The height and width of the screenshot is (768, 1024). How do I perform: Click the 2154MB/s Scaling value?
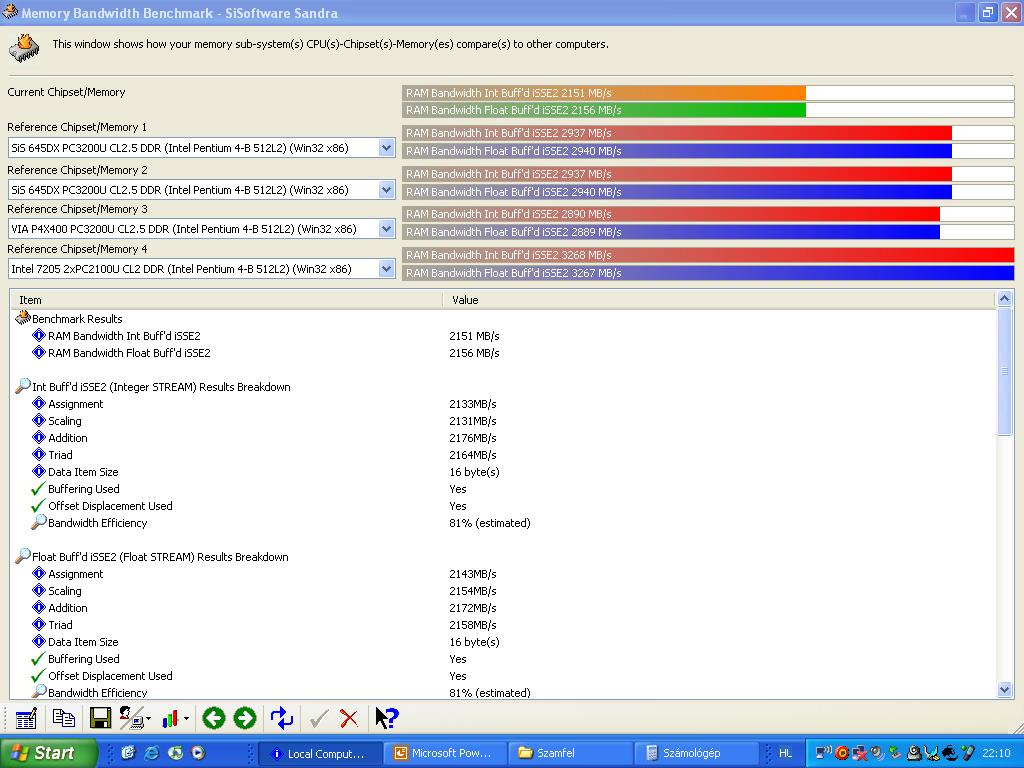tap(473, 590)
